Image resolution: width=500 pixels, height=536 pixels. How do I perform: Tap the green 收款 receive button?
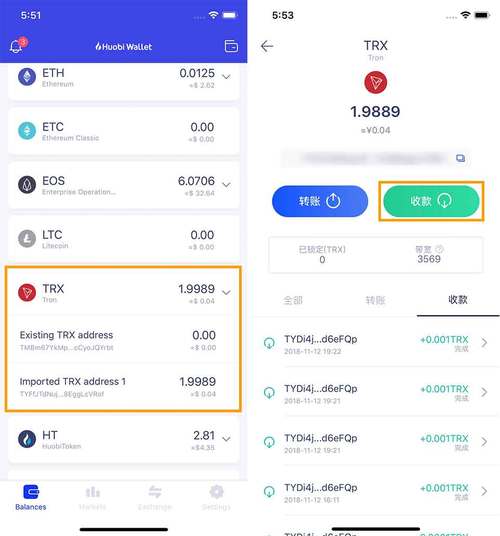[x=431, y=201]
